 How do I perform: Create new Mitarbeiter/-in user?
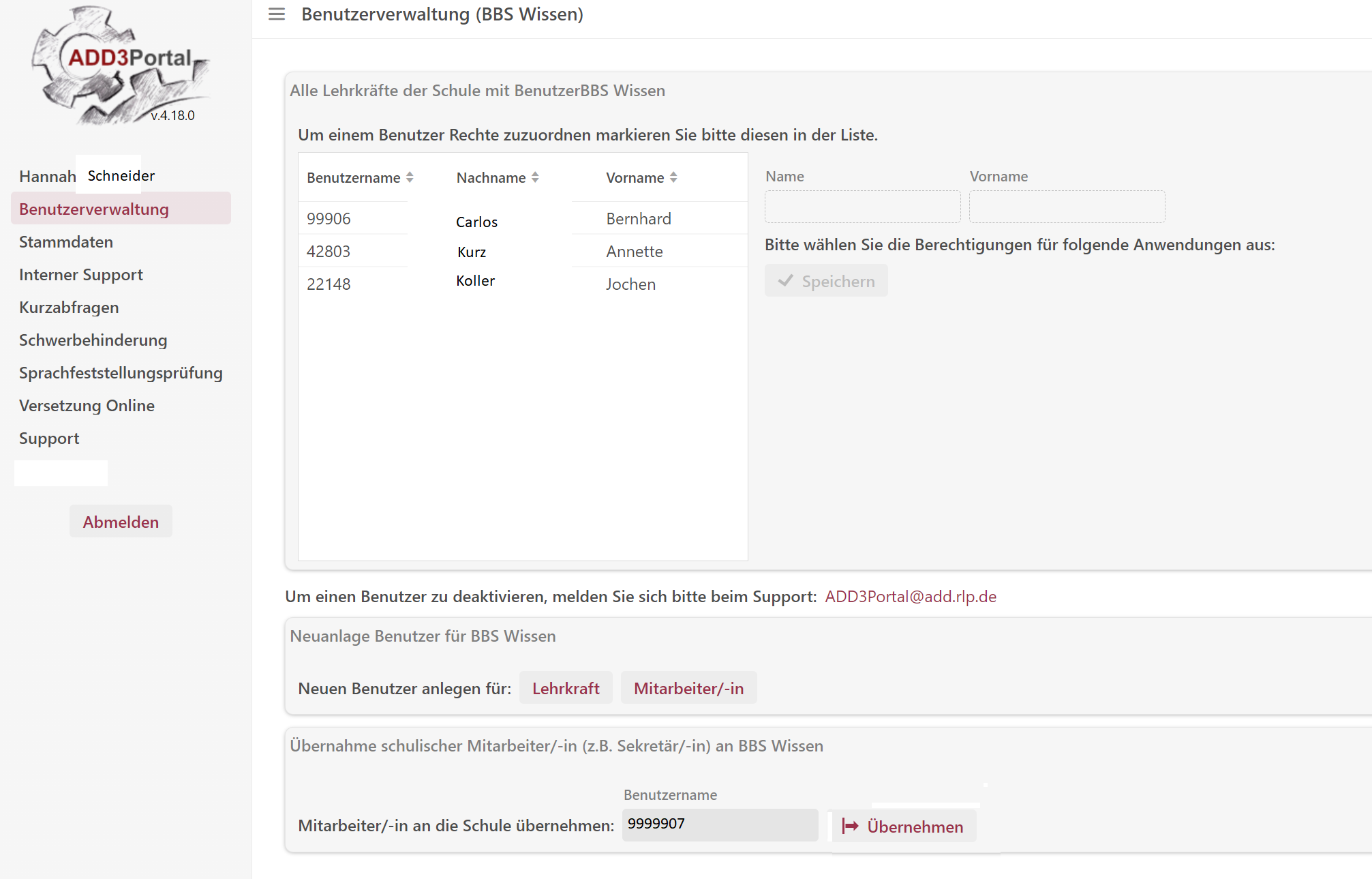point(688,688)
